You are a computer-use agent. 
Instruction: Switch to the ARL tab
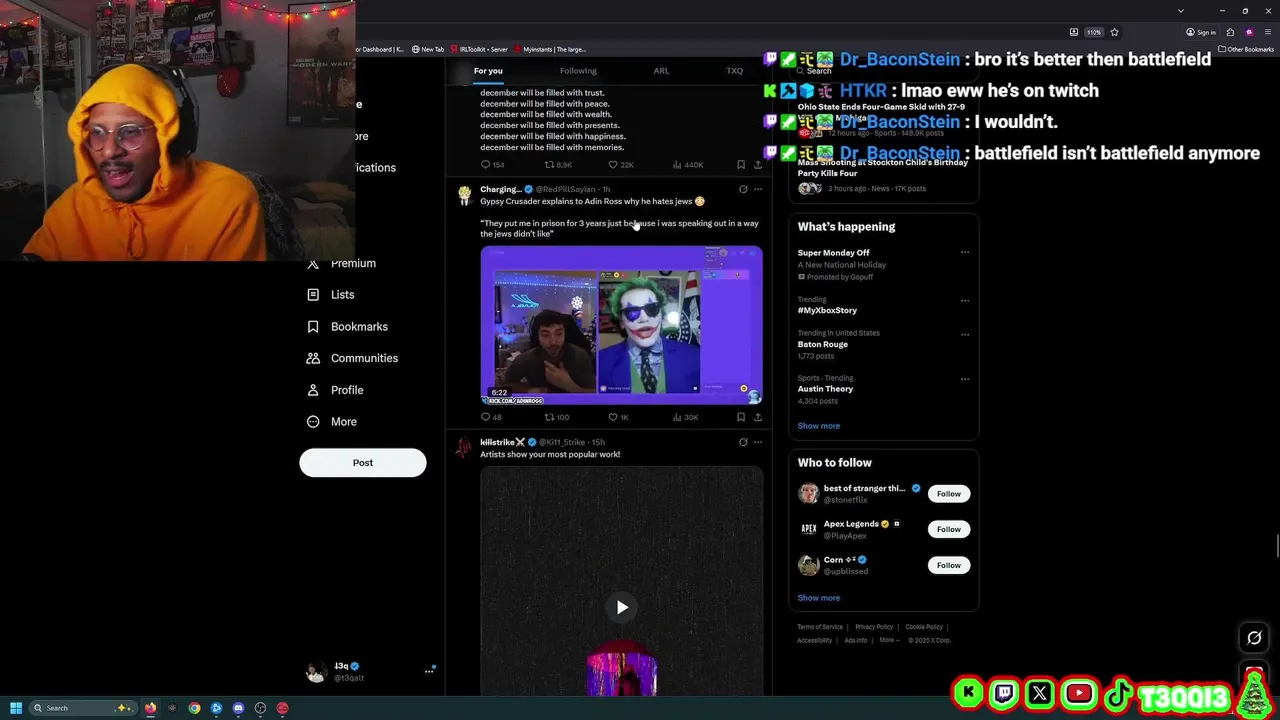coord(661,71)
